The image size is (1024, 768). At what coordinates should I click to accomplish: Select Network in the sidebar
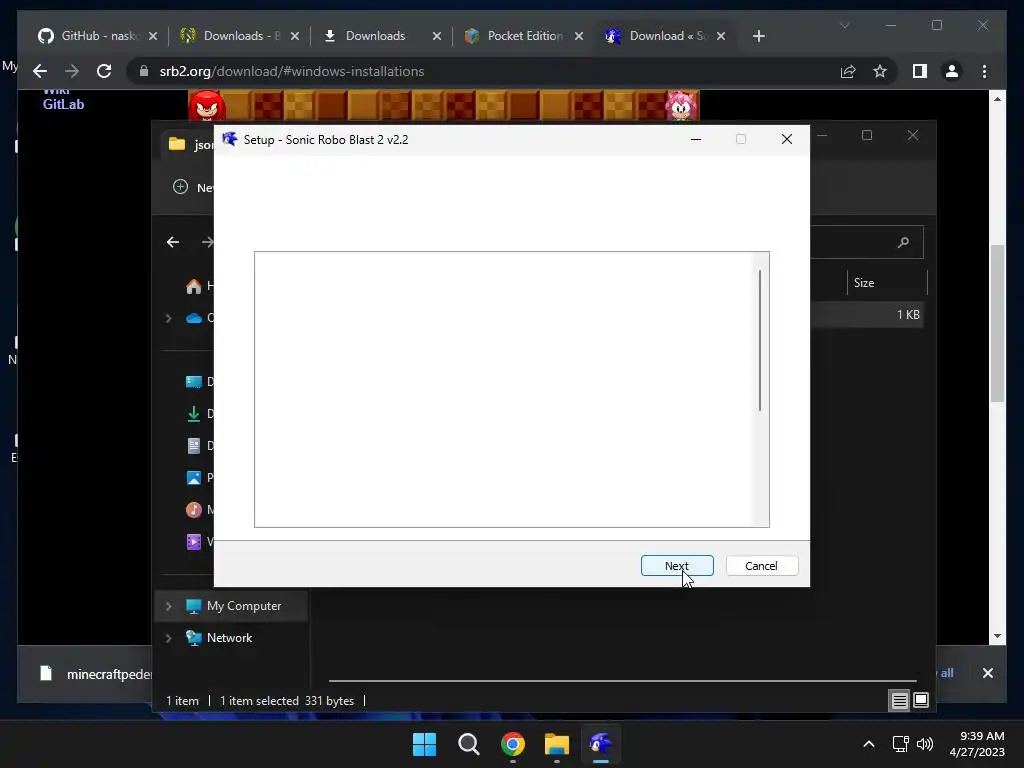229,638
